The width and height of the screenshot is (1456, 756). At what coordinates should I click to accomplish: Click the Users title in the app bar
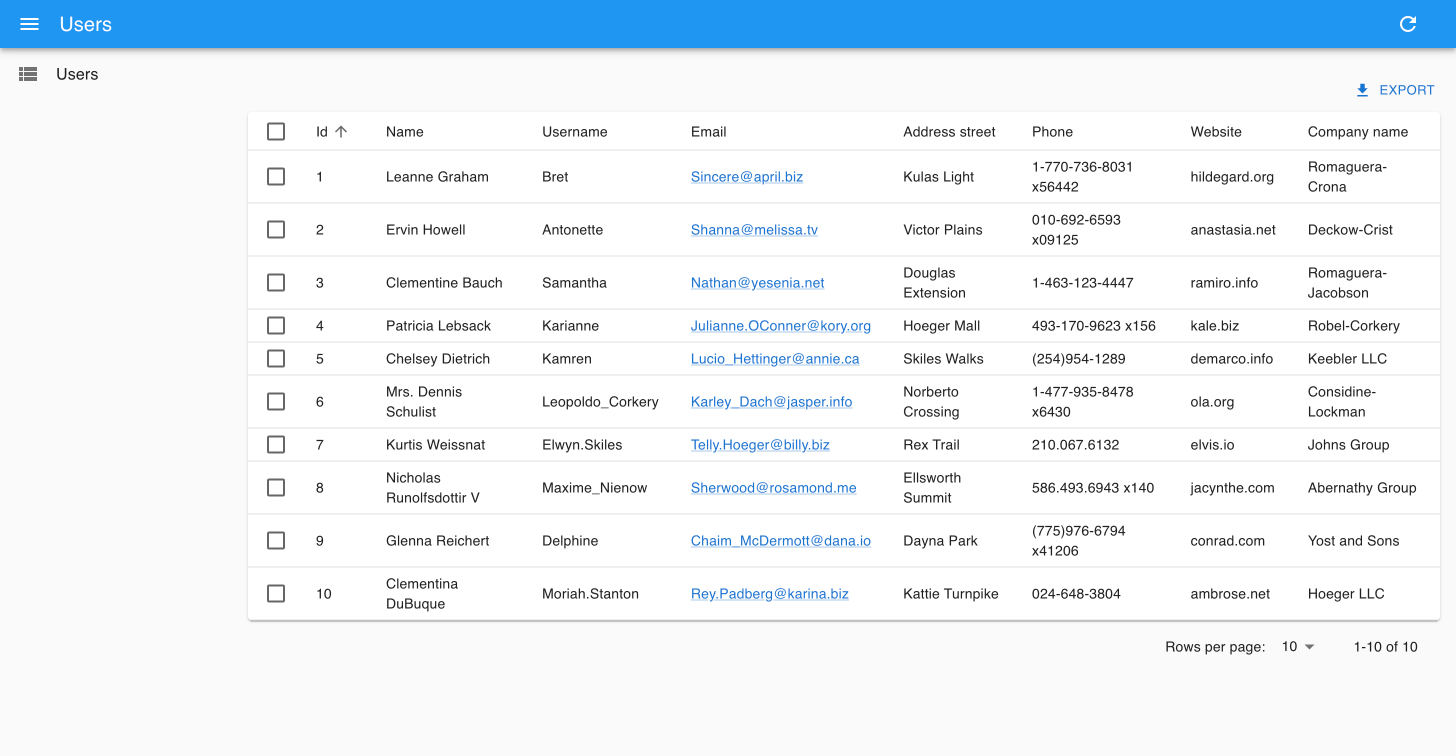coord(86,24)
